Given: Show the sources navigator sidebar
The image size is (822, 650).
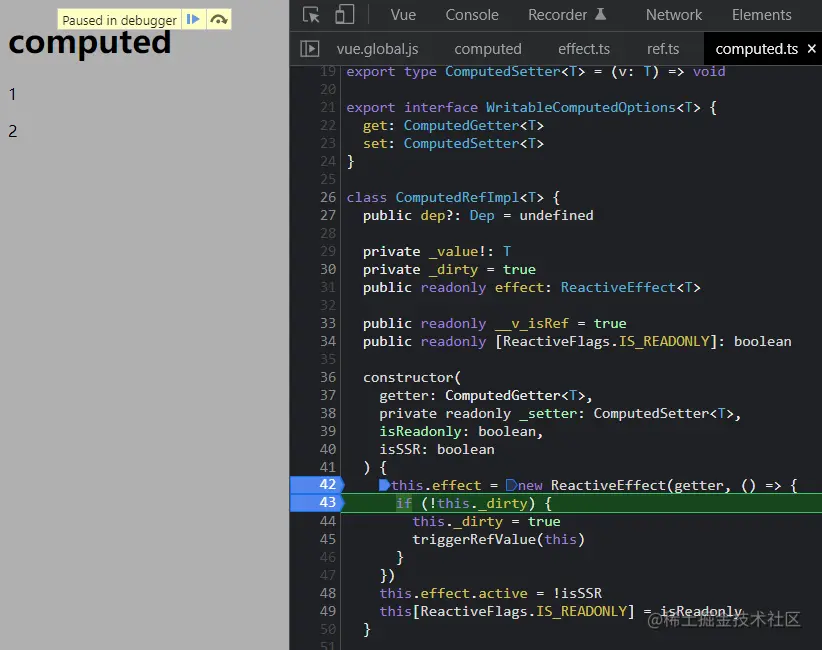Looking at the screenshot, I should click(310, 49).
